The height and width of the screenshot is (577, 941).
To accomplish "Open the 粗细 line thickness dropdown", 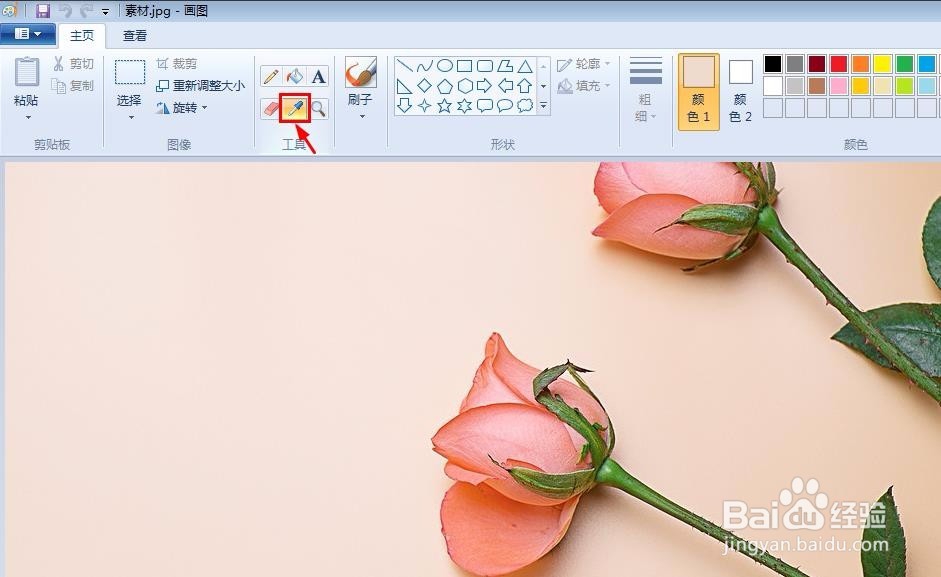I will 646,90.
